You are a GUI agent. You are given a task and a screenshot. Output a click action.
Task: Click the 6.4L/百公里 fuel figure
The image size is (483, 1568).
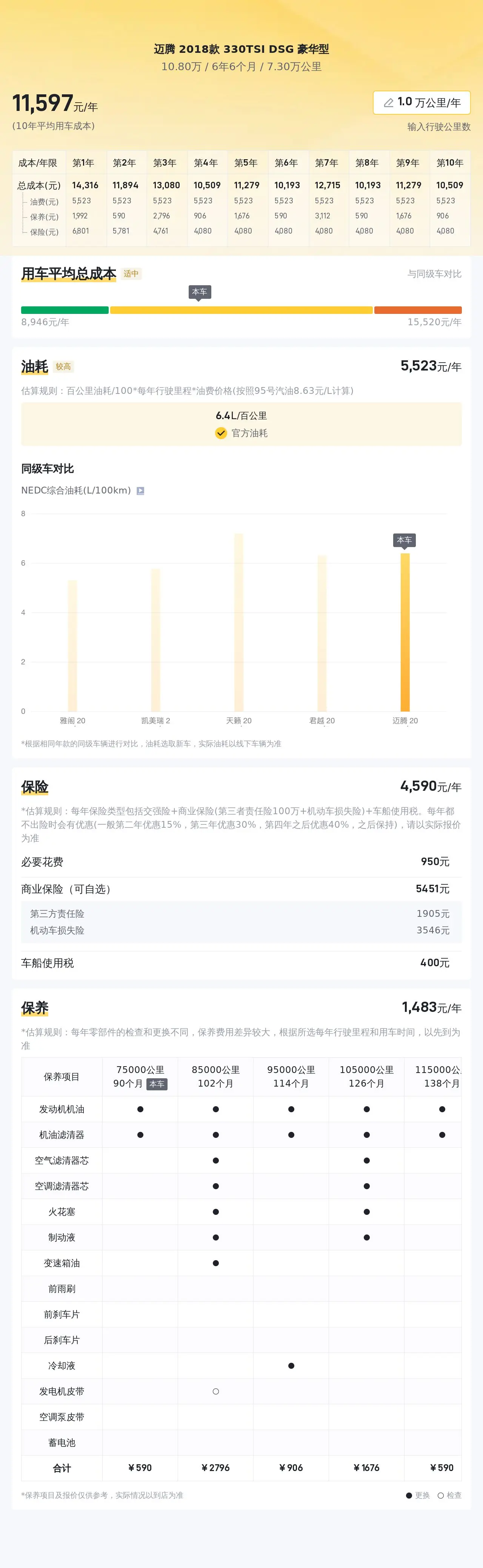(241, 416)
